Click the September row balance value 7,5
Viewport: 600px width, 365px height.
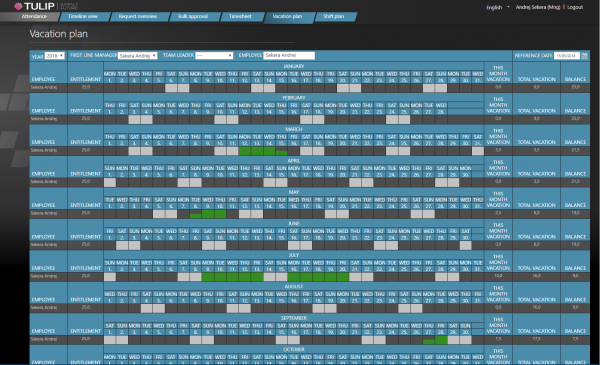coord(575,339)
